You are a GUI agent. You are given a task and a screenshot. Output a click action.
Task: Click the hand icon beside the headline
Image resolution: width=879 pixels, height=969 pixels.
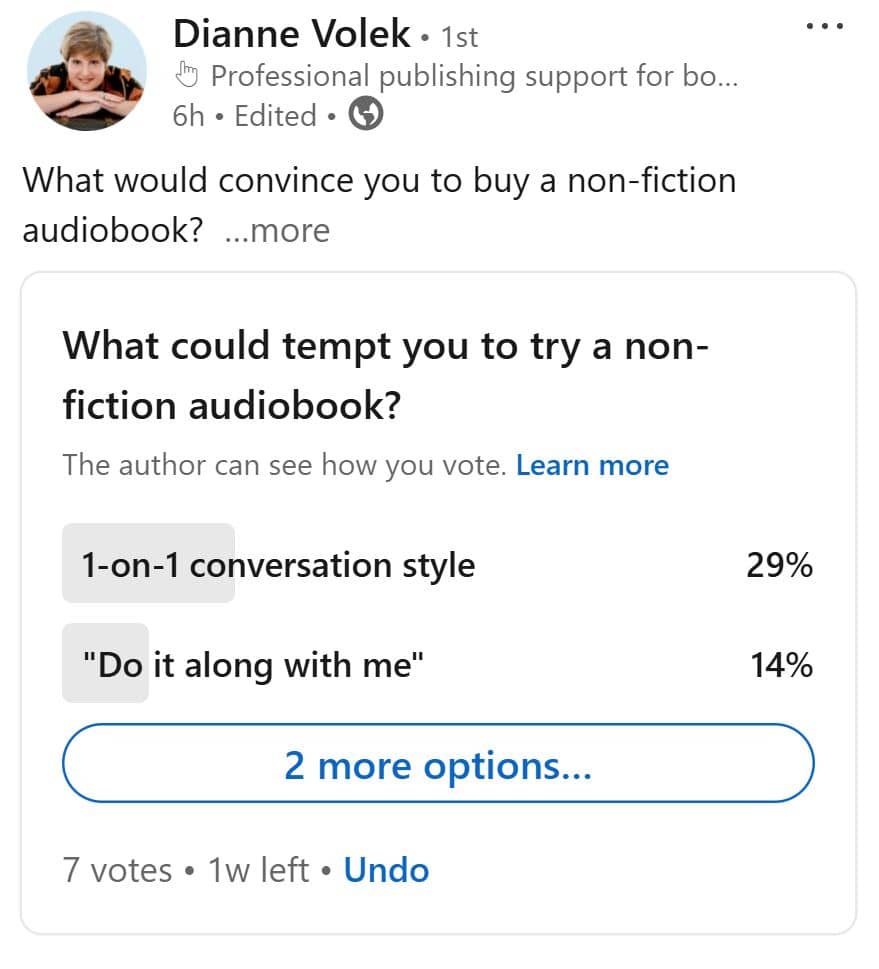coord(187,75)
